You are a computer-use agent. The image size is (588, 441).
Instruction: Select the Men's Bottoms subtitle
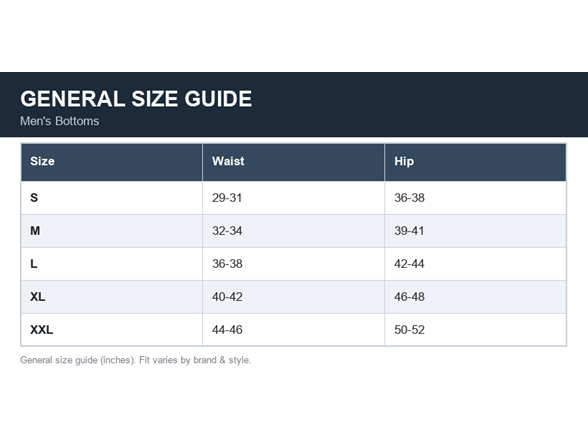click(60, 121)
